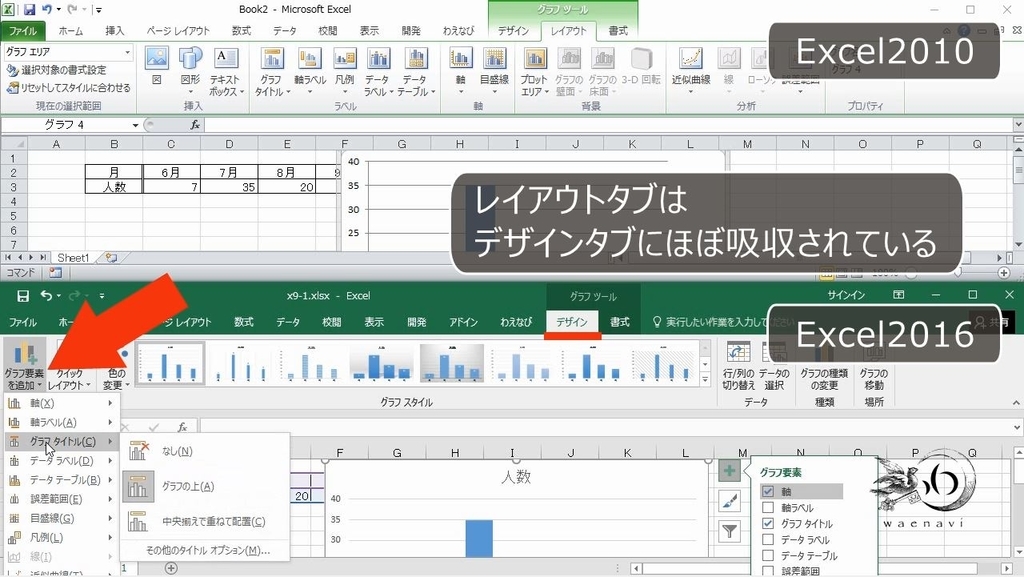Open the グラフ エリア chart element dropdown
Viewport: 1024px width, 577px height.
[127, 52]
